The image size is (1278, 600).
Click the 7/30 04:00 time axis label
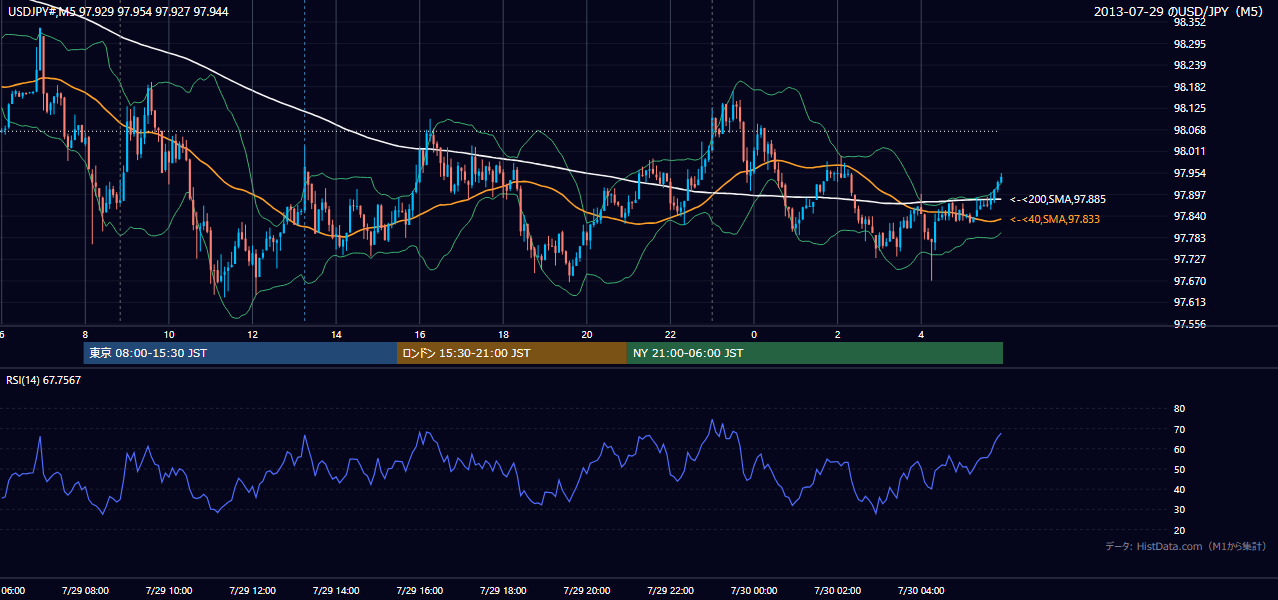(x=921, y=590)
